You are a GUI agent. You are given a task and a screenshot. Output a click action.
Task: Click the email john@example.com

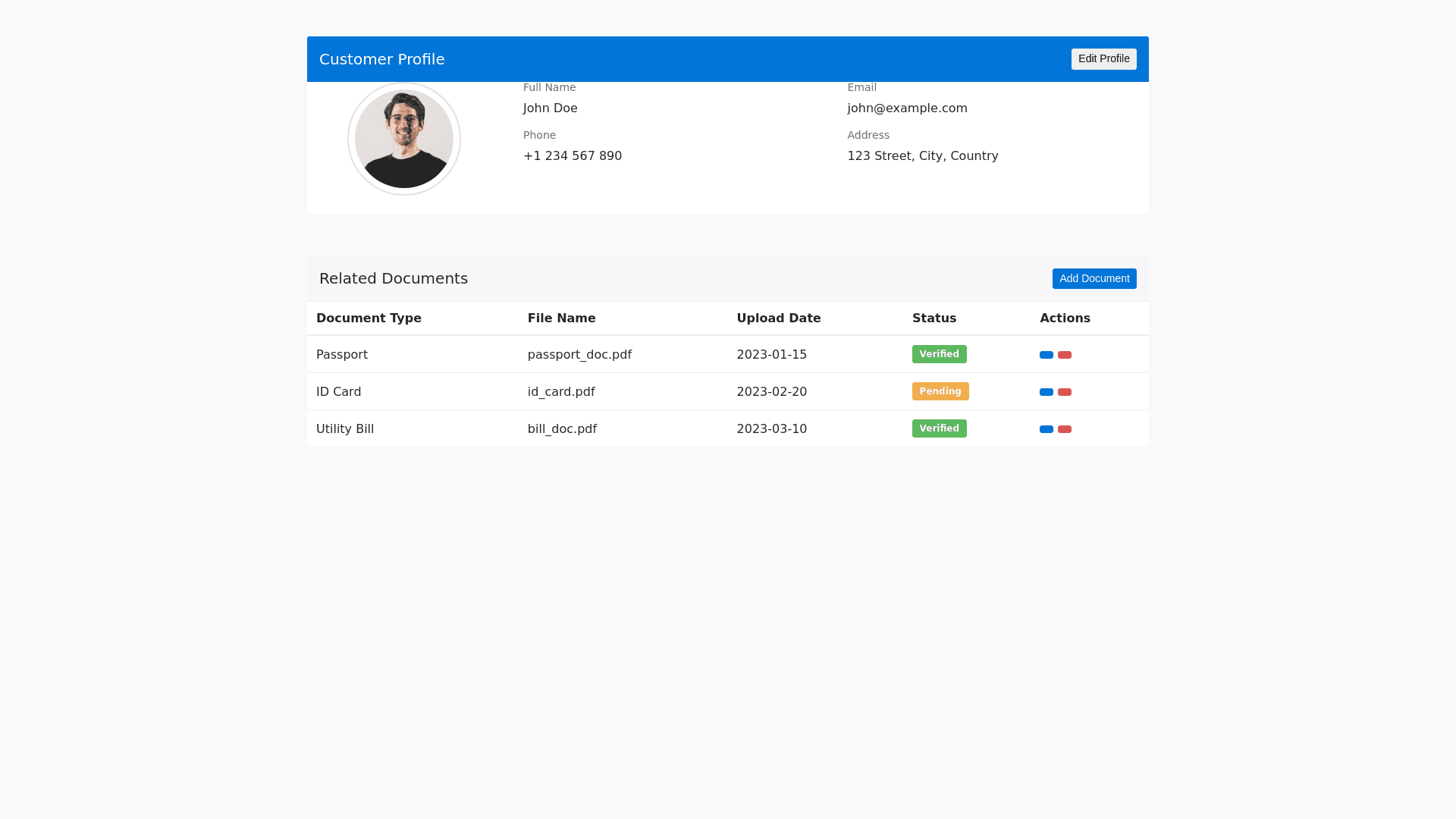pyautogui.click(x=907, y=108)
